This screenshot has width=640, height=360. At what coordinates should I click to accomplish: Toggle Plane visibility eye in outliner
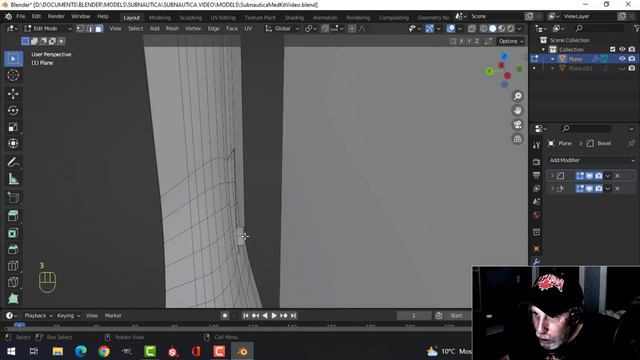pyautogui.click(x=622, y=59)
